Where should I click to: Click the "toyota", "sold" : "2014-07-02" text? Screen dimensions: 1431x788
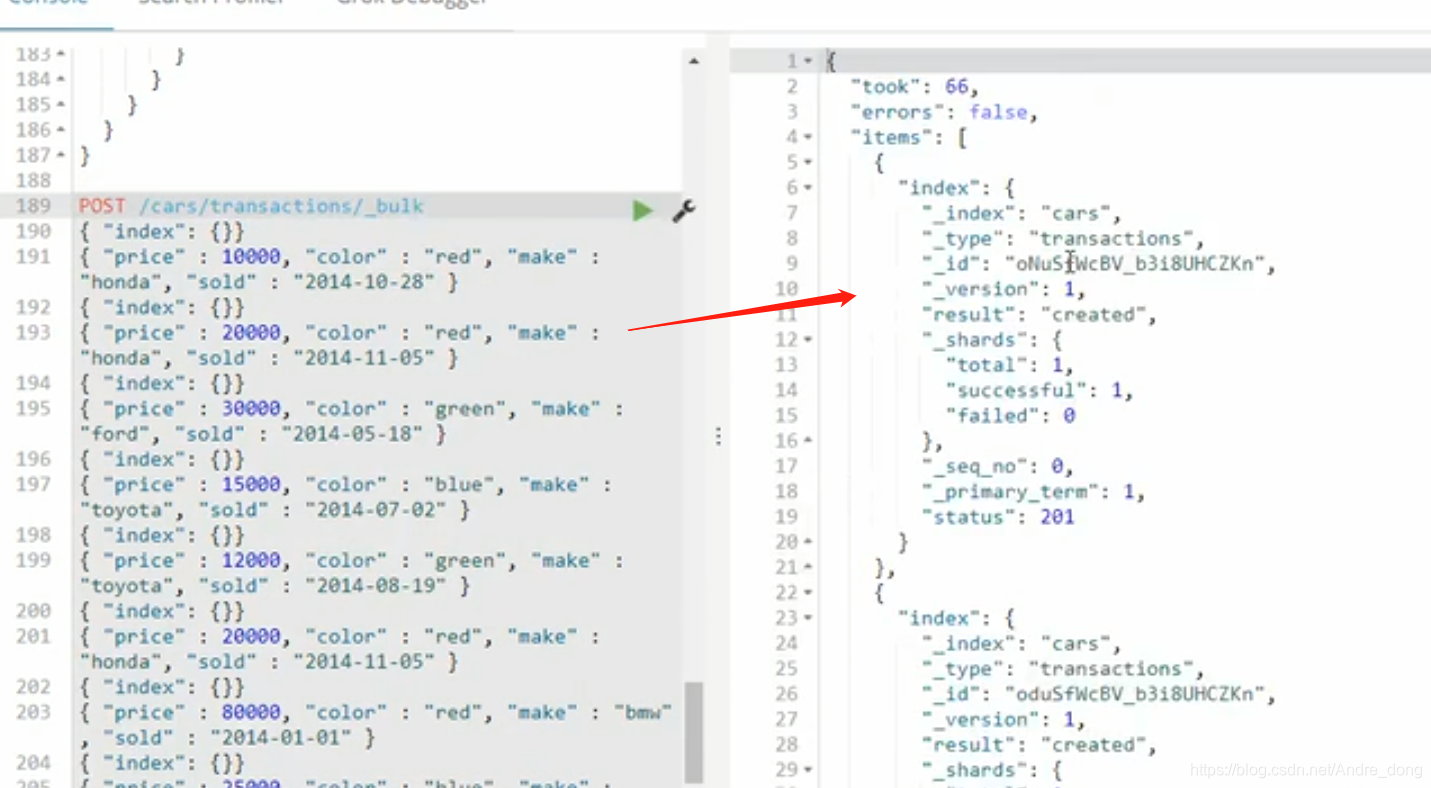(274, 510)
